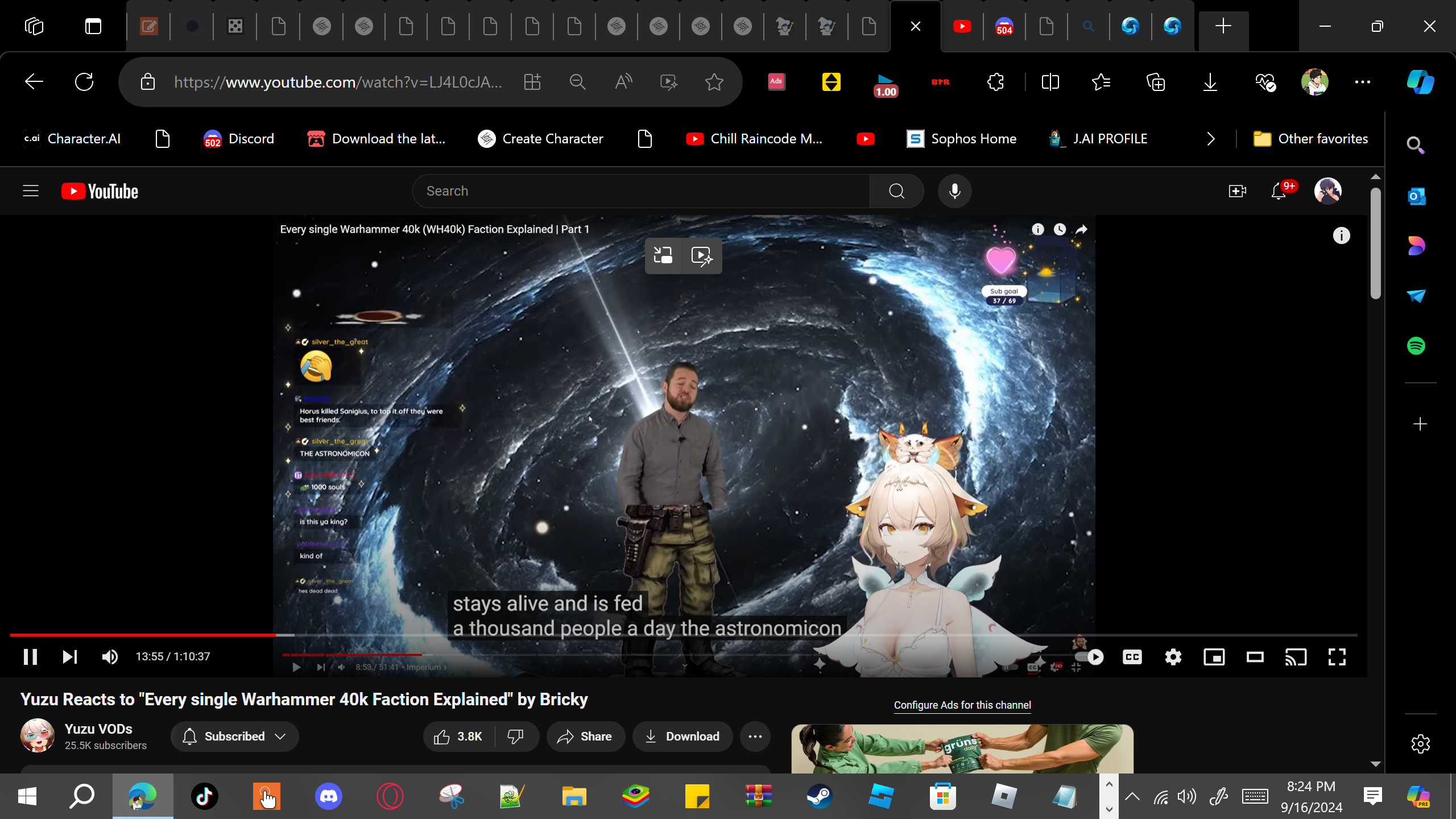Show more favorites bar items chevron

pyautogui.click(x=1211, y=139)
